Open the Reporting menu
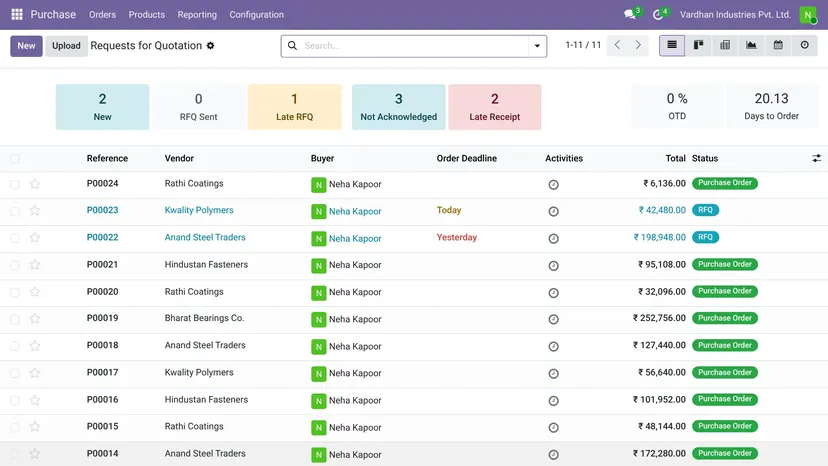This screenshot has width=828, height=466. 197,15
